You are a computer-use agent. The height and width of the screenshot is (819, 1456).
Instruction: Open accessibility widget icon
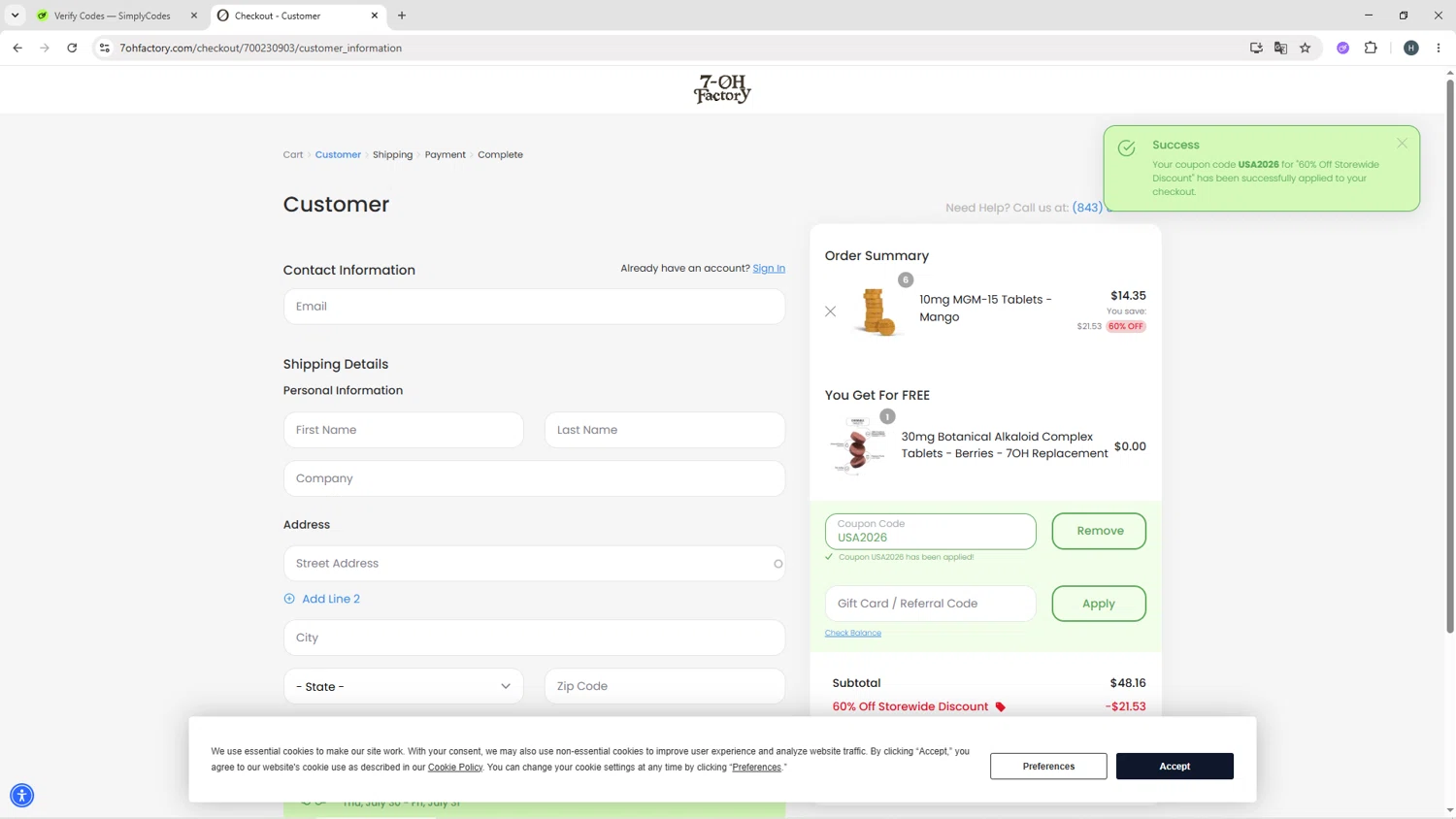click(21, 796)
